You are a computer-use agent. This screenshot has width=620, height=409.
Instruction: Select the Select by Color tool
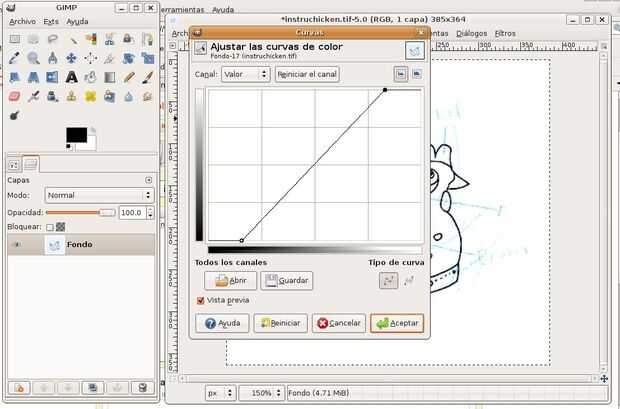(x=91, y=39)
